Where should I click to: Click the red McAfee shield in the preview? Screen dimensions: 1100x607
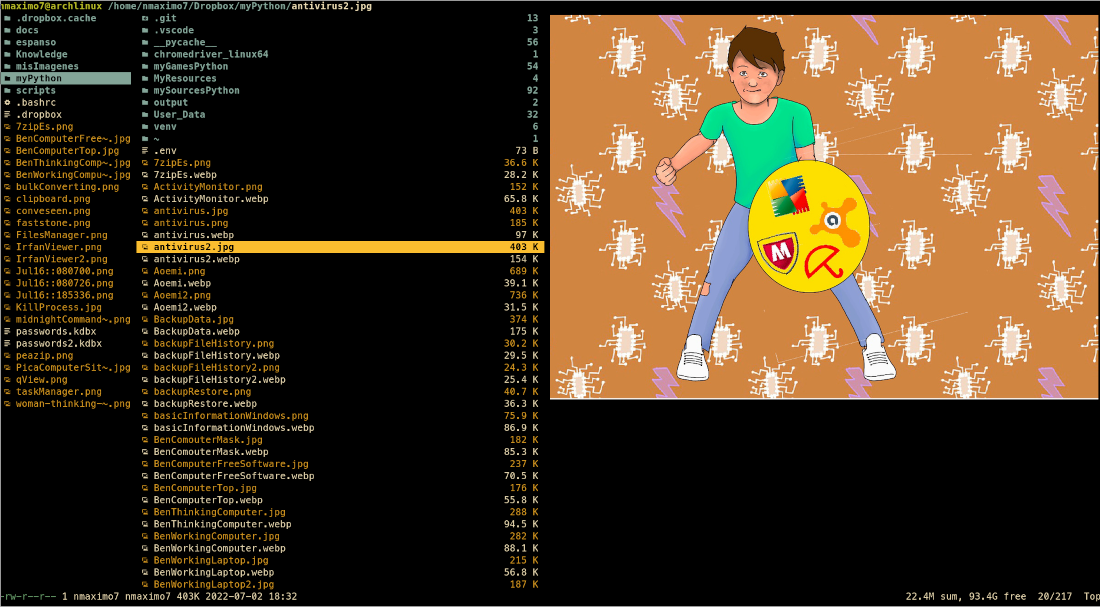[x=777, y=255]
